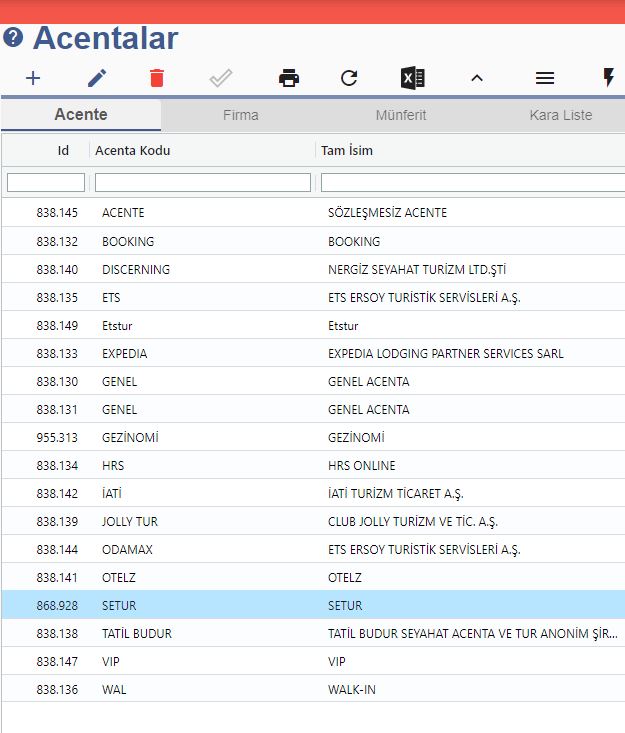Select the DISCERNING row
Viewport: 625px width, 733px height.
(x=313, y=270)
